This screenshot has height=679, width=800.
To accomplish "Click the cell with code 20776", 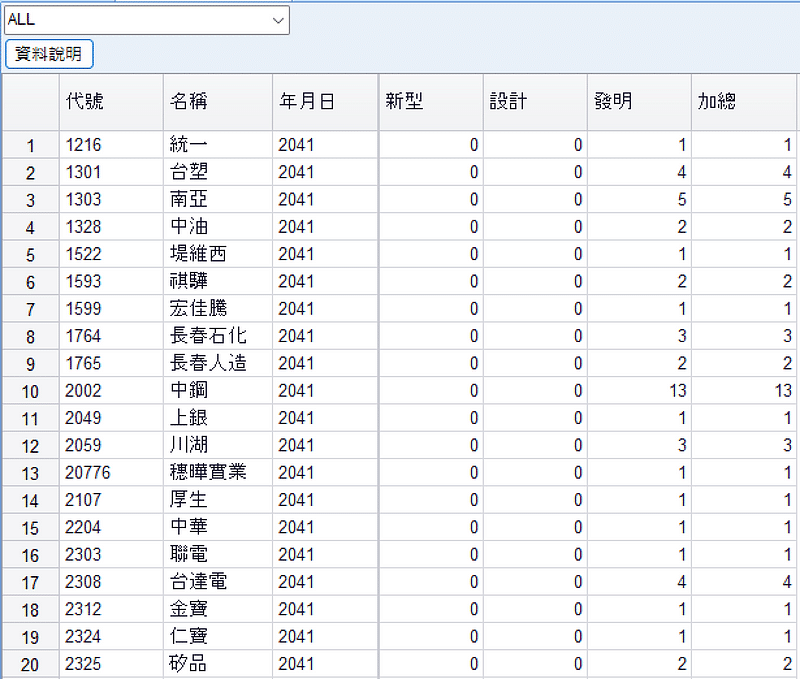I will [111, 473].
